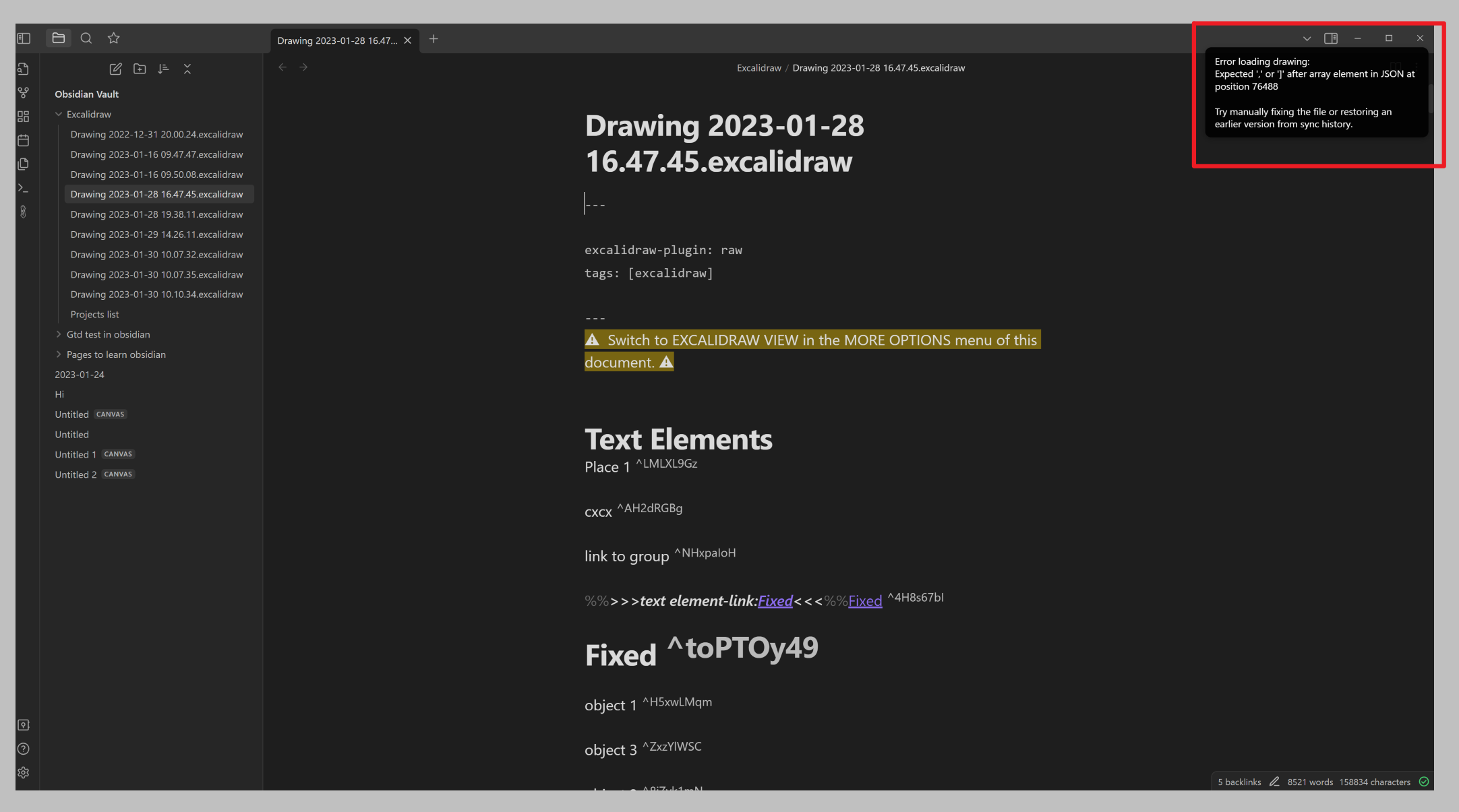Change sort order of files
The height and width of the screenshot is (812, 1459).
(x=163, y=69)
